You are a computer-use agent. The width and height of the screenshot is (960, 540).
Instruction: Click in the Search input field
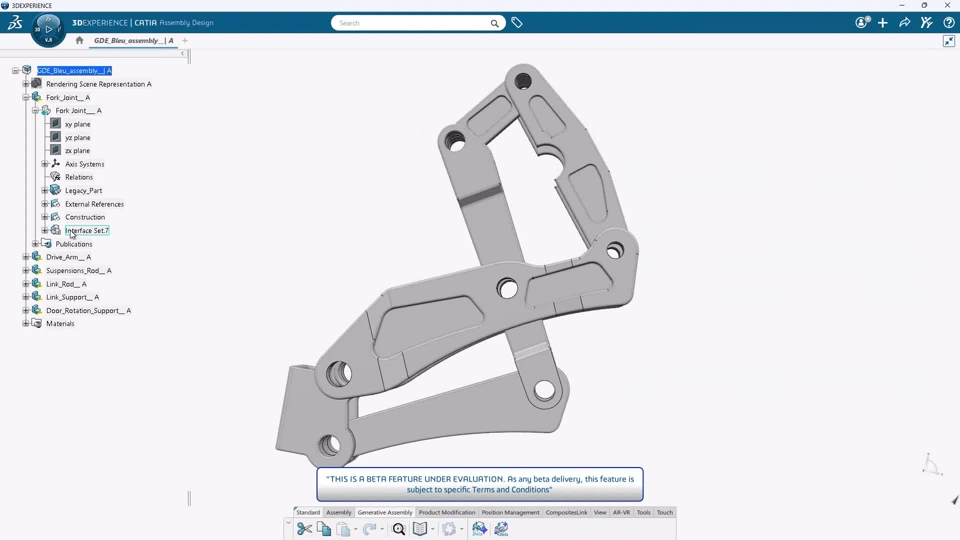click(410, 23)
